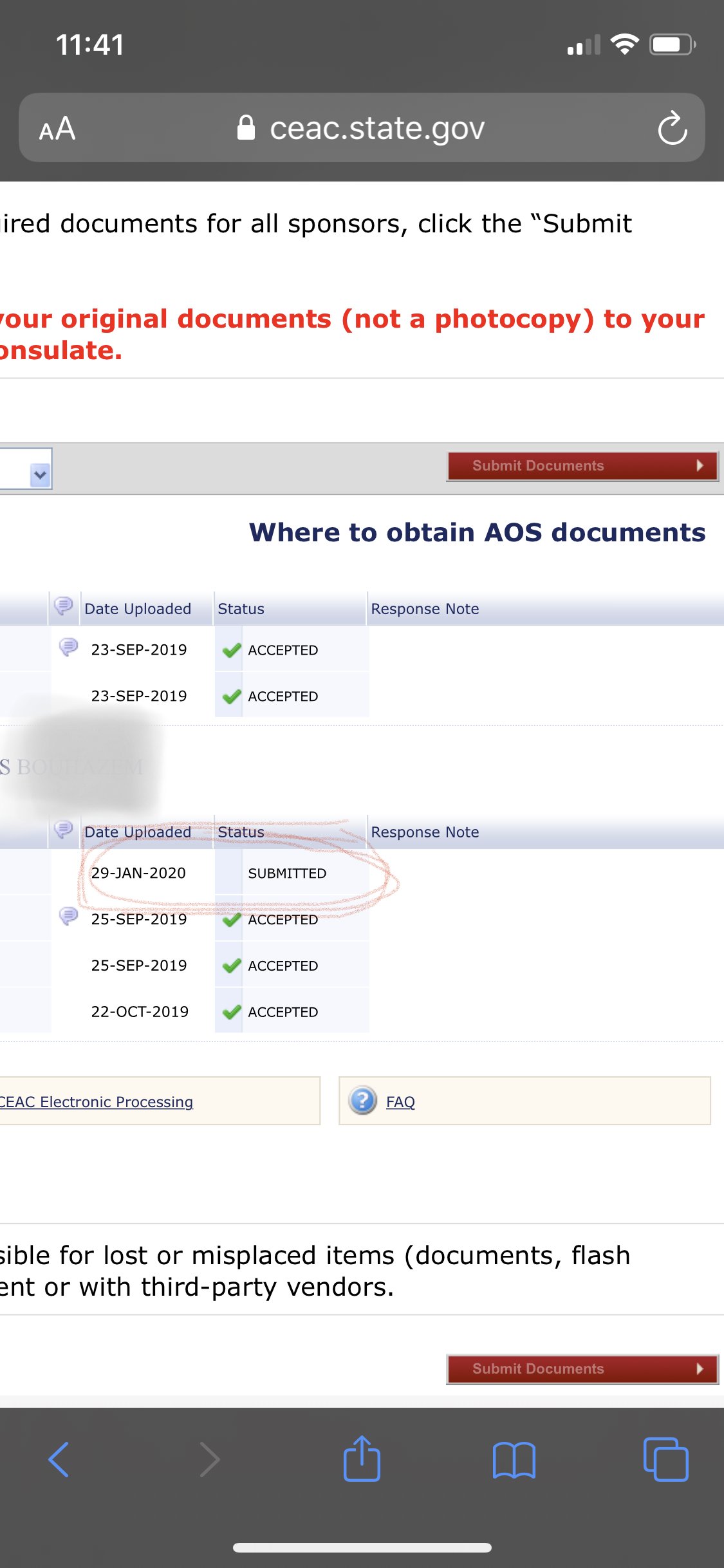Open the FAQ link
724x1568 pixels.
point(400,1102)
